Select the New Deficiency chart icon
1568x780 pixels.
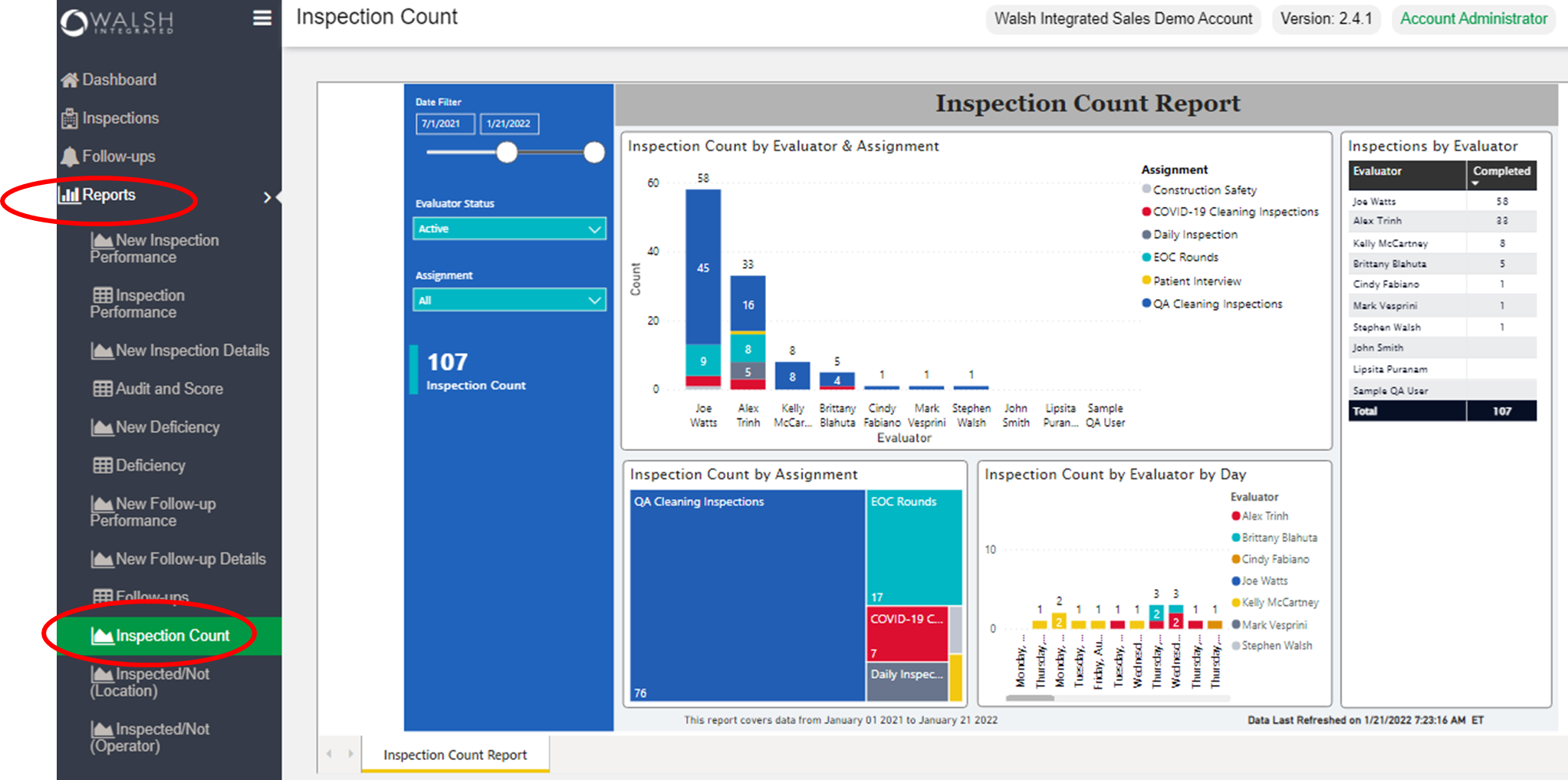(104, 427)
